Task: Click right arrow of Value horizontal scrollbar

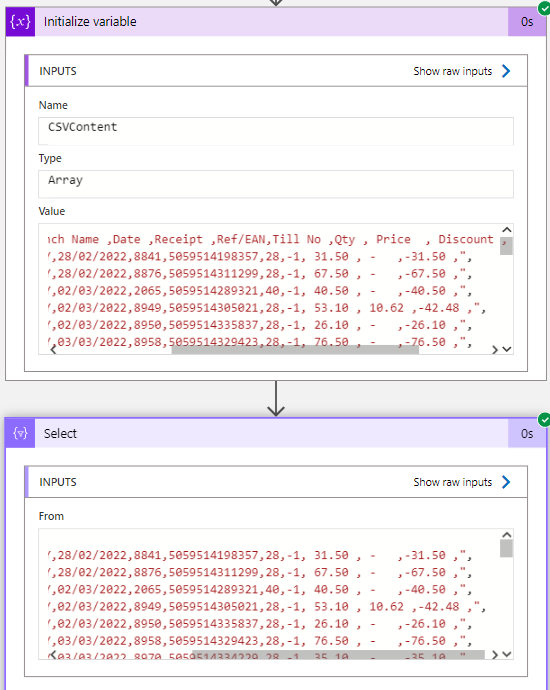Action: pos(495,349)
